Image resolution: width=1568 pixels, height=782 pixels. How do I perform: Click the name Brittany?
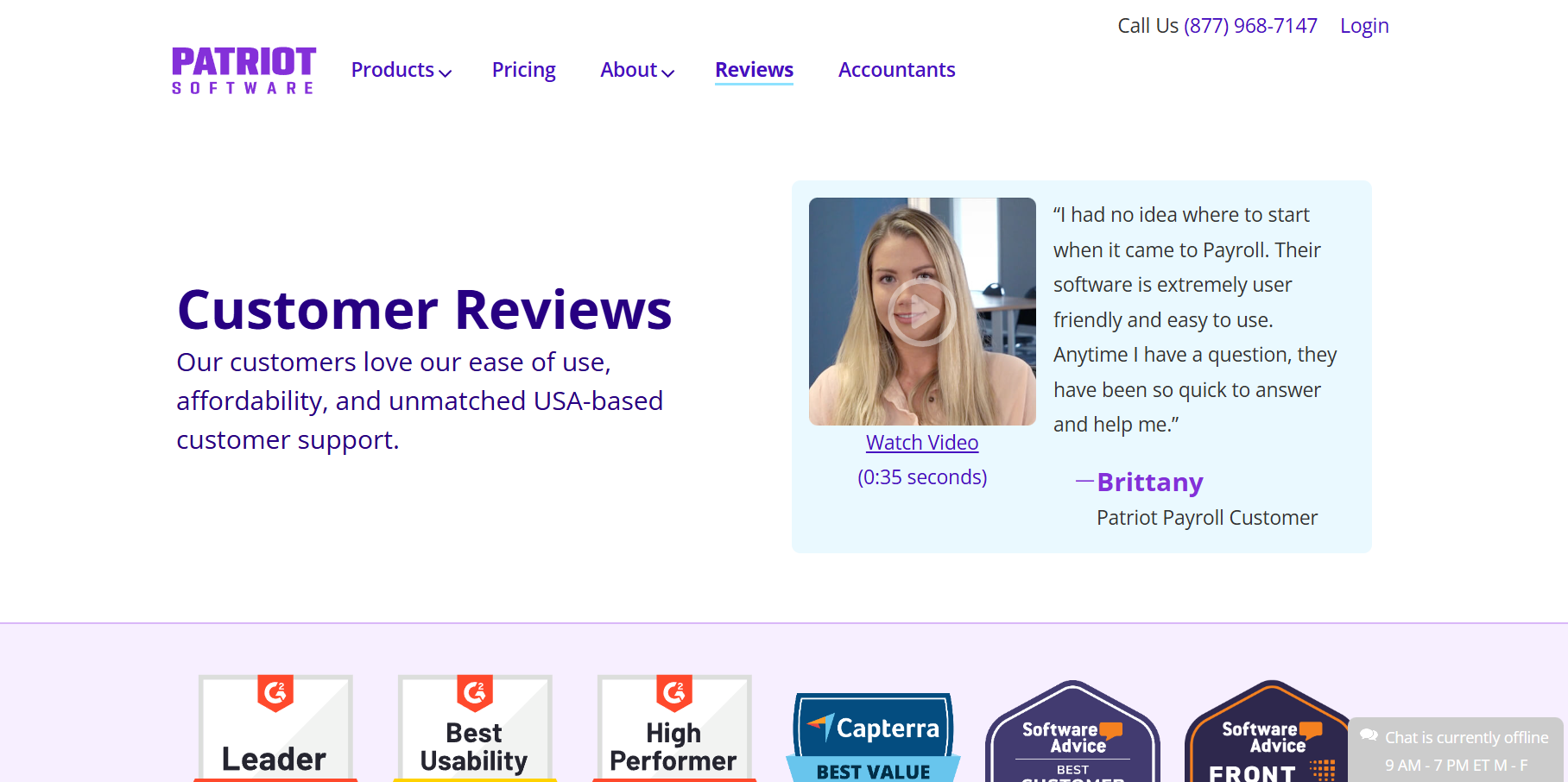click(1150, 482)
